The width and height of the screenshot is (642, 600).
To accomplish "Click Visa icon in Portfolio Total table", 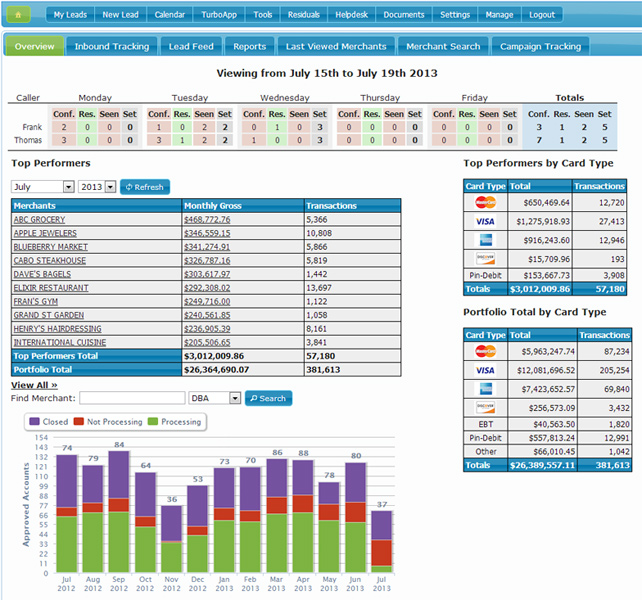I will click(x=486, y=370).
